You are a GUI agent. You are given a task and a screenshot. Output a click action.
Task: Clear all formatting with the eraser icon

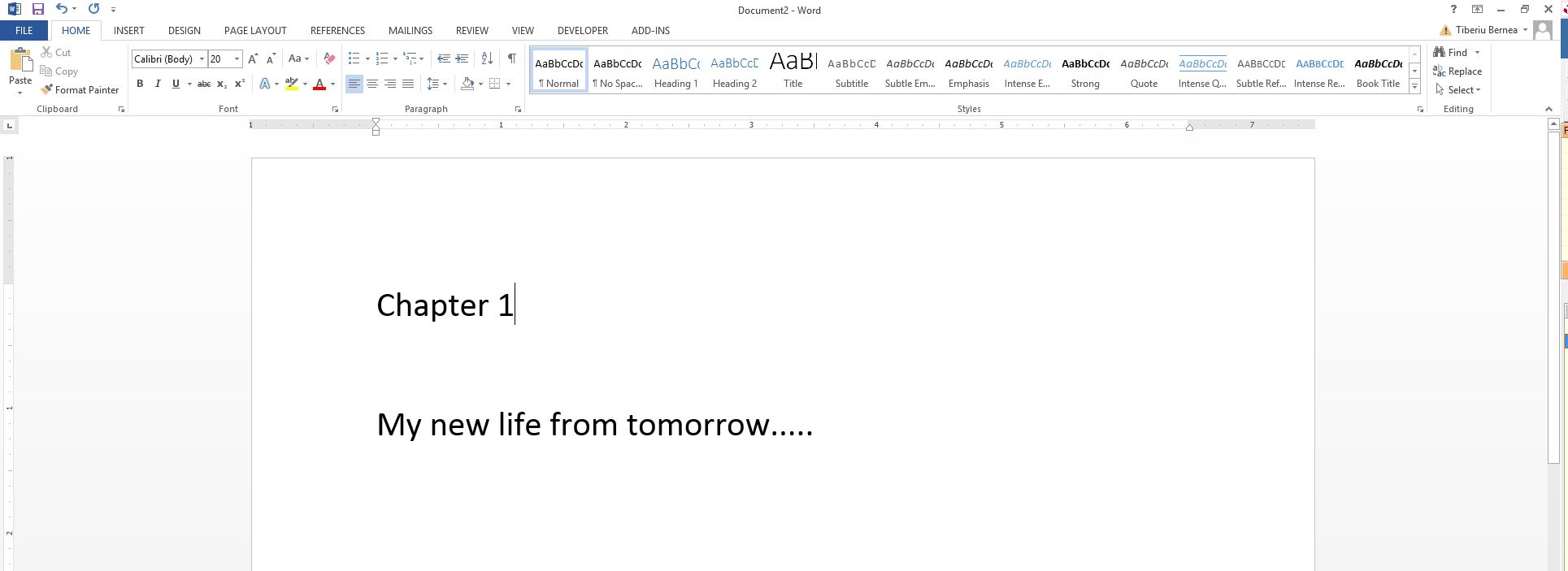coord(329,58)
